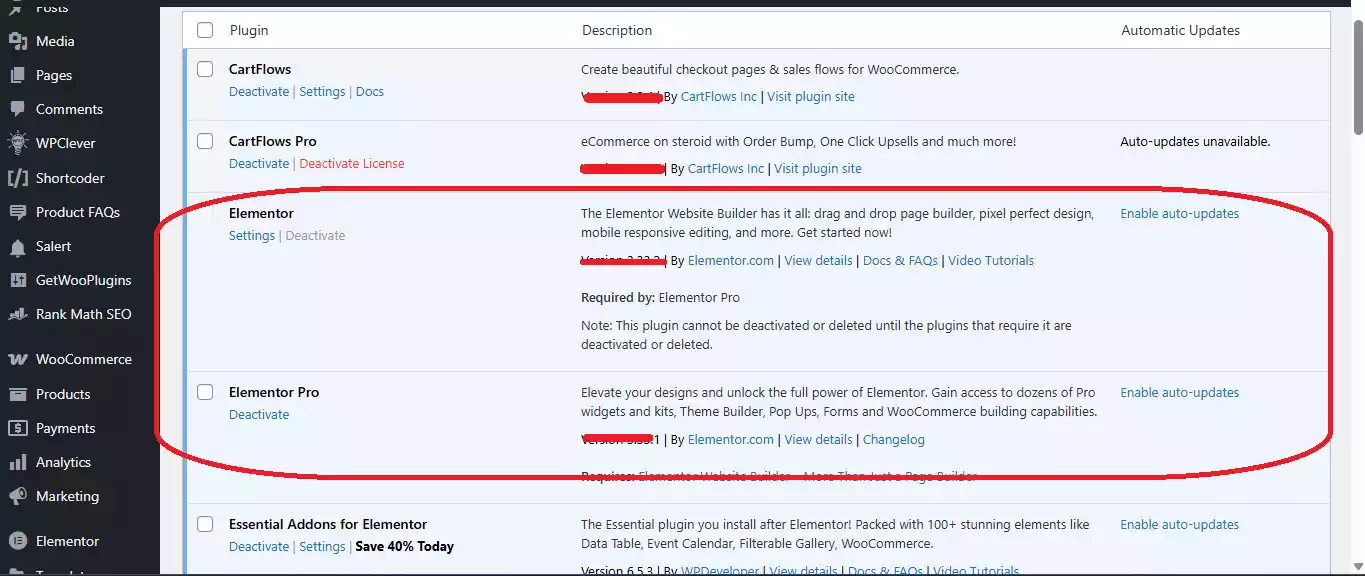Open the Pages sidebar icon

tap(17, 75)
